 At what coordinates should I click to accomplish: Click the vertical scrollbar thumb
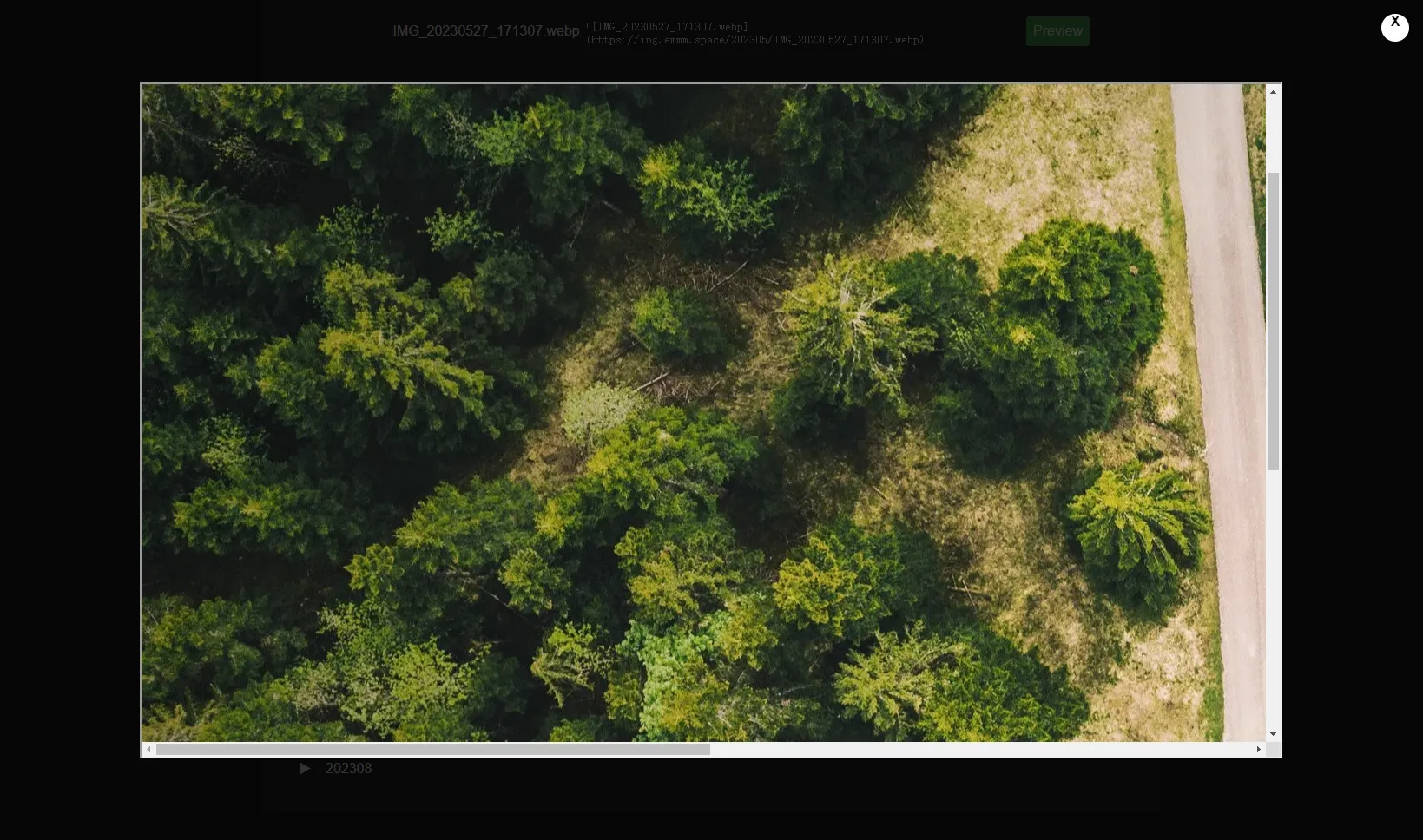pos(1273,321)
